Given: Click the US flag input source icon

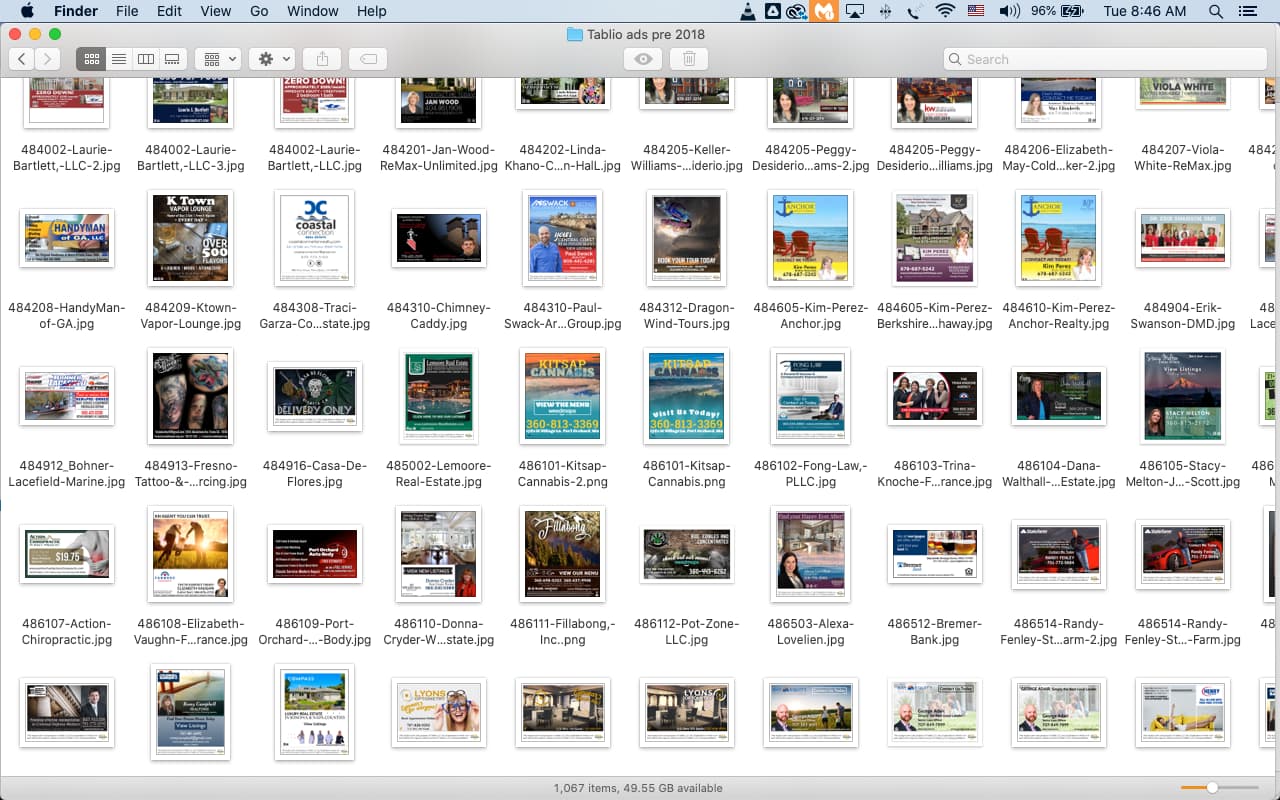Looking at the screenshot, I should 975,11.
